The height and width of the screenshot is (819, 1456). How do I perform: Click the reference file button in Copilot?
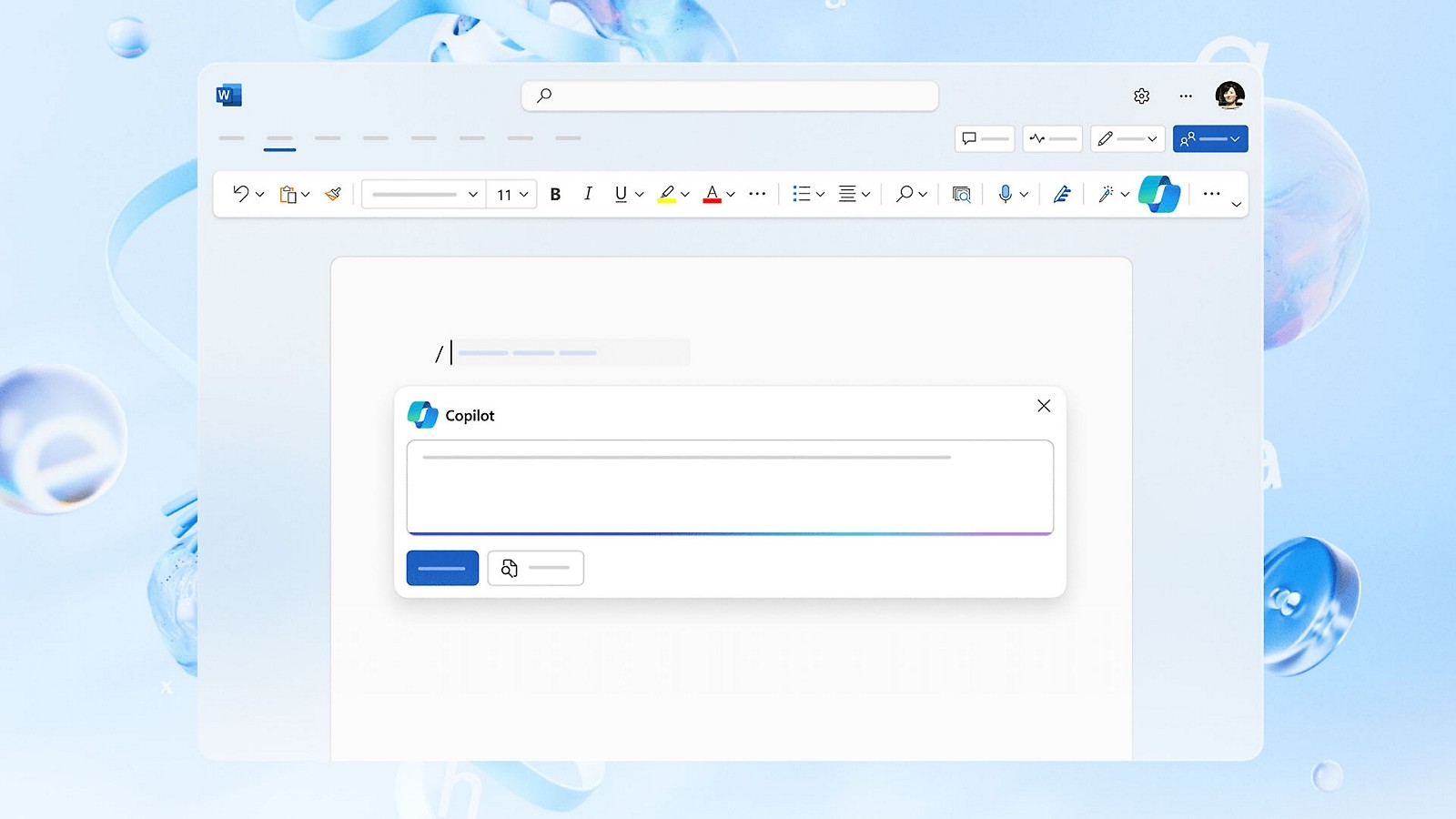[x=536, y=567]
